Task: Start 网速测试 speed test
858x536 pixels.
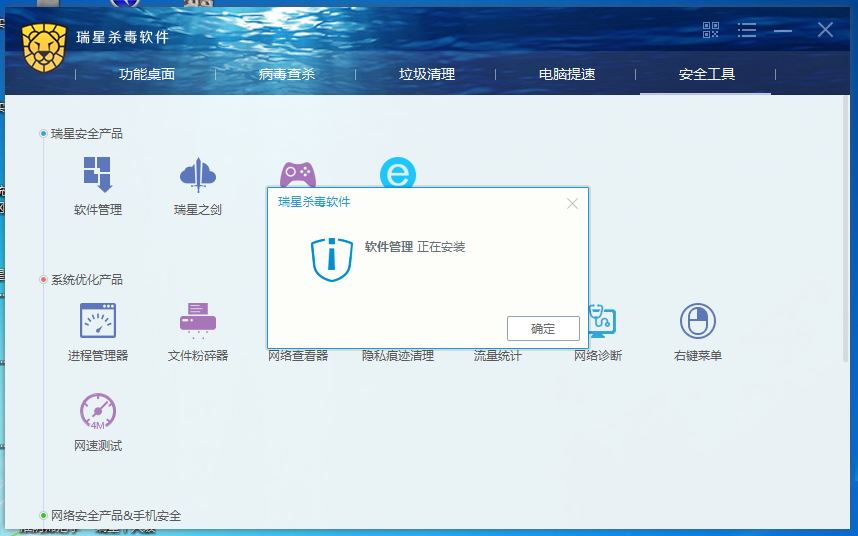Action: pos(97,411)
